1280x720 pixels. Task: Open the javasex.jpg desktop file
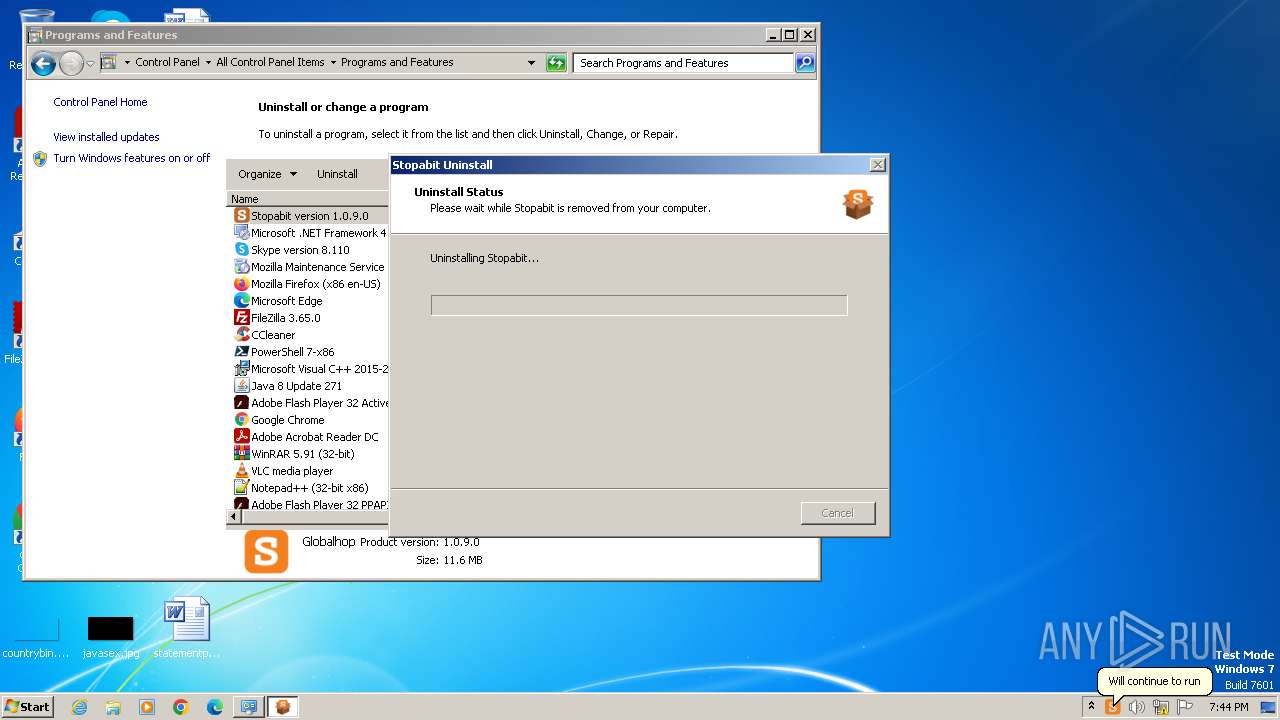[x=110, y=637]
